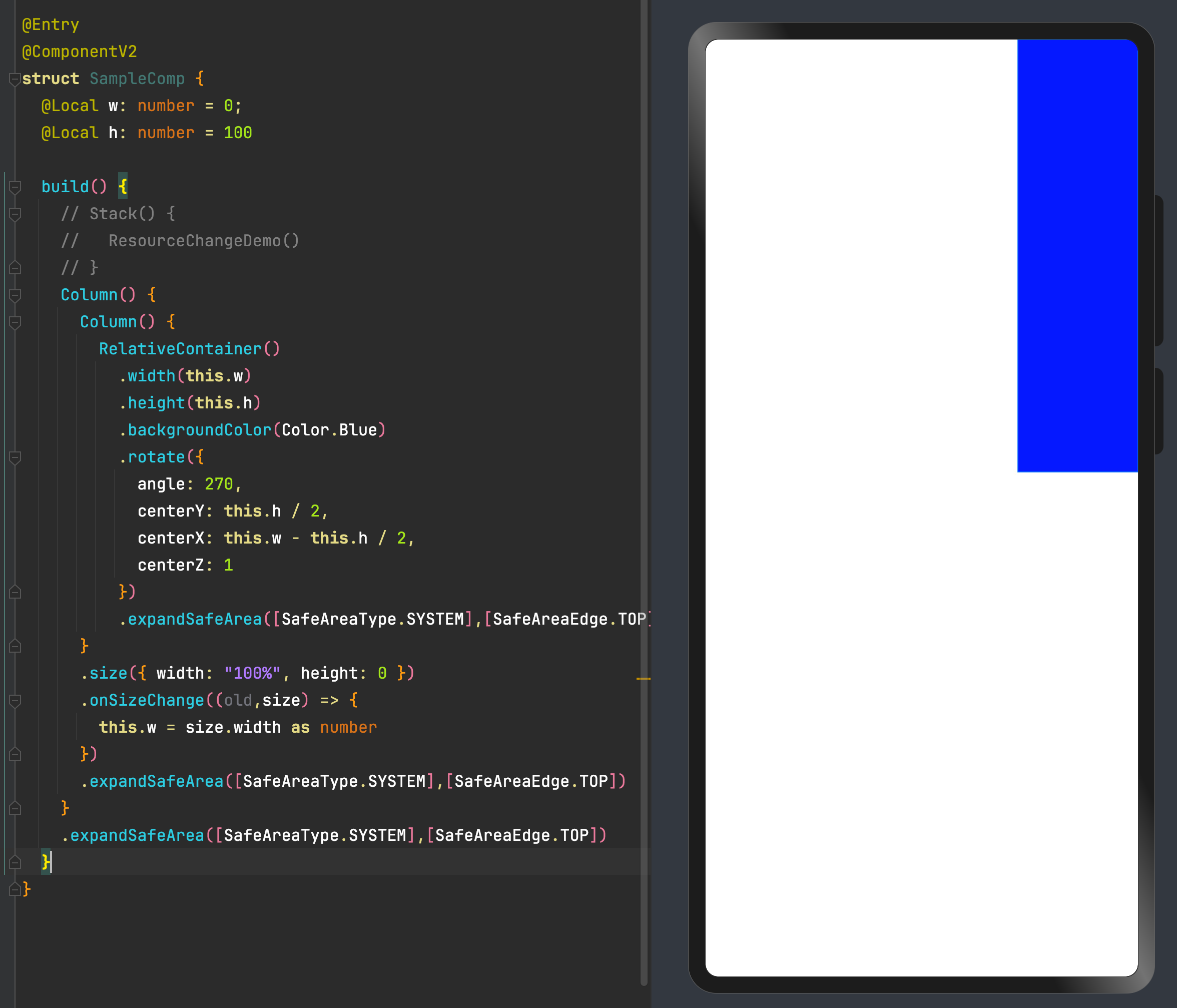Fold the .rotate({ options block
This screenshot has height=1008, width=1177.
tap(16, 457)
